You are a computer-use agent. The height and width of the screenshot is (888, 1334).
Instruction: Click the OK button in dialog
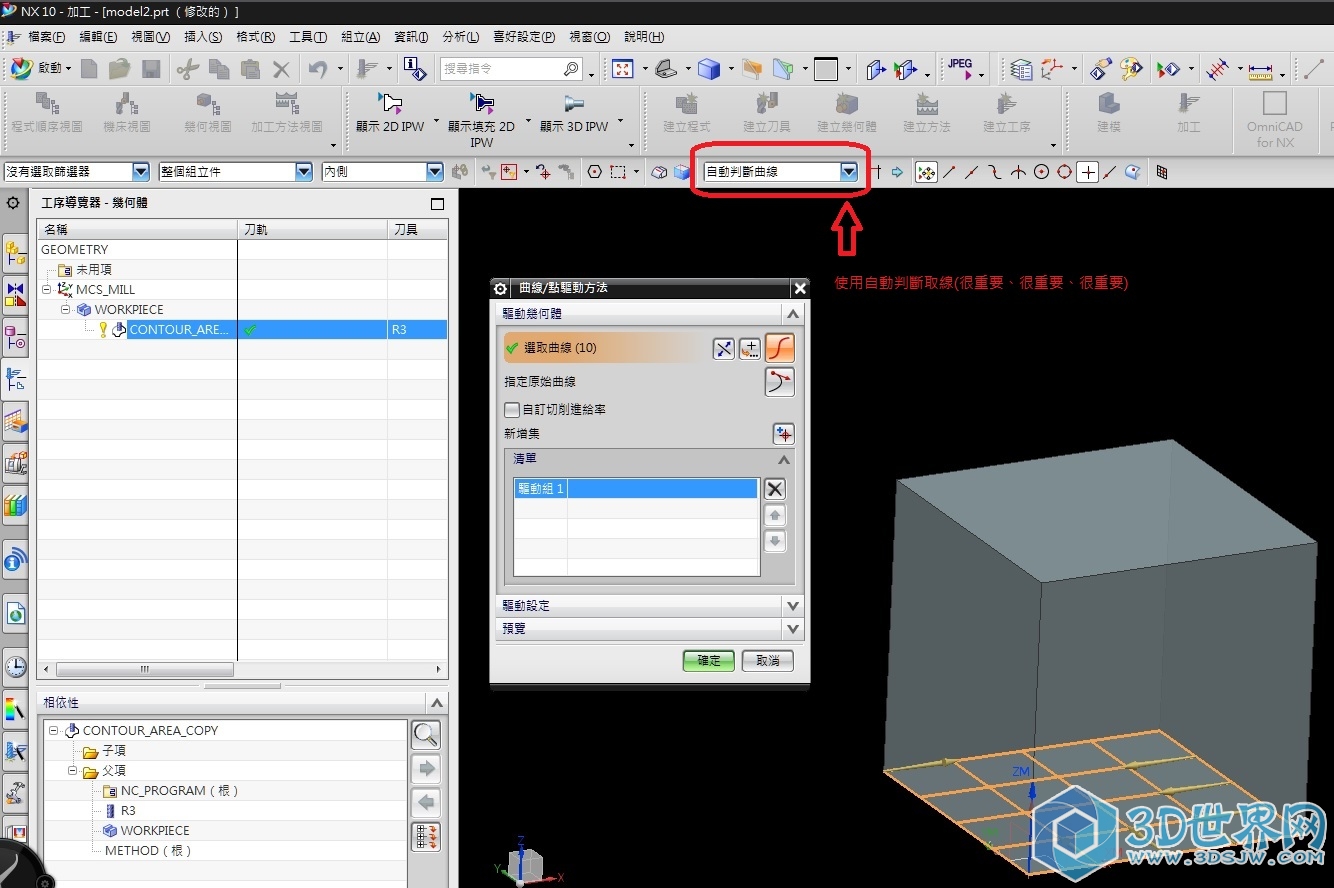pos(709,661)
